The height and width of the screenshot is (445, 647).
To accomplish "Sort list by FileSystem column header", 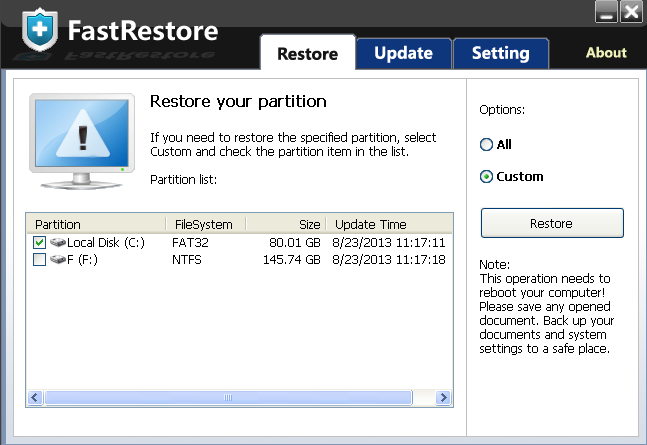I will 204,224.
